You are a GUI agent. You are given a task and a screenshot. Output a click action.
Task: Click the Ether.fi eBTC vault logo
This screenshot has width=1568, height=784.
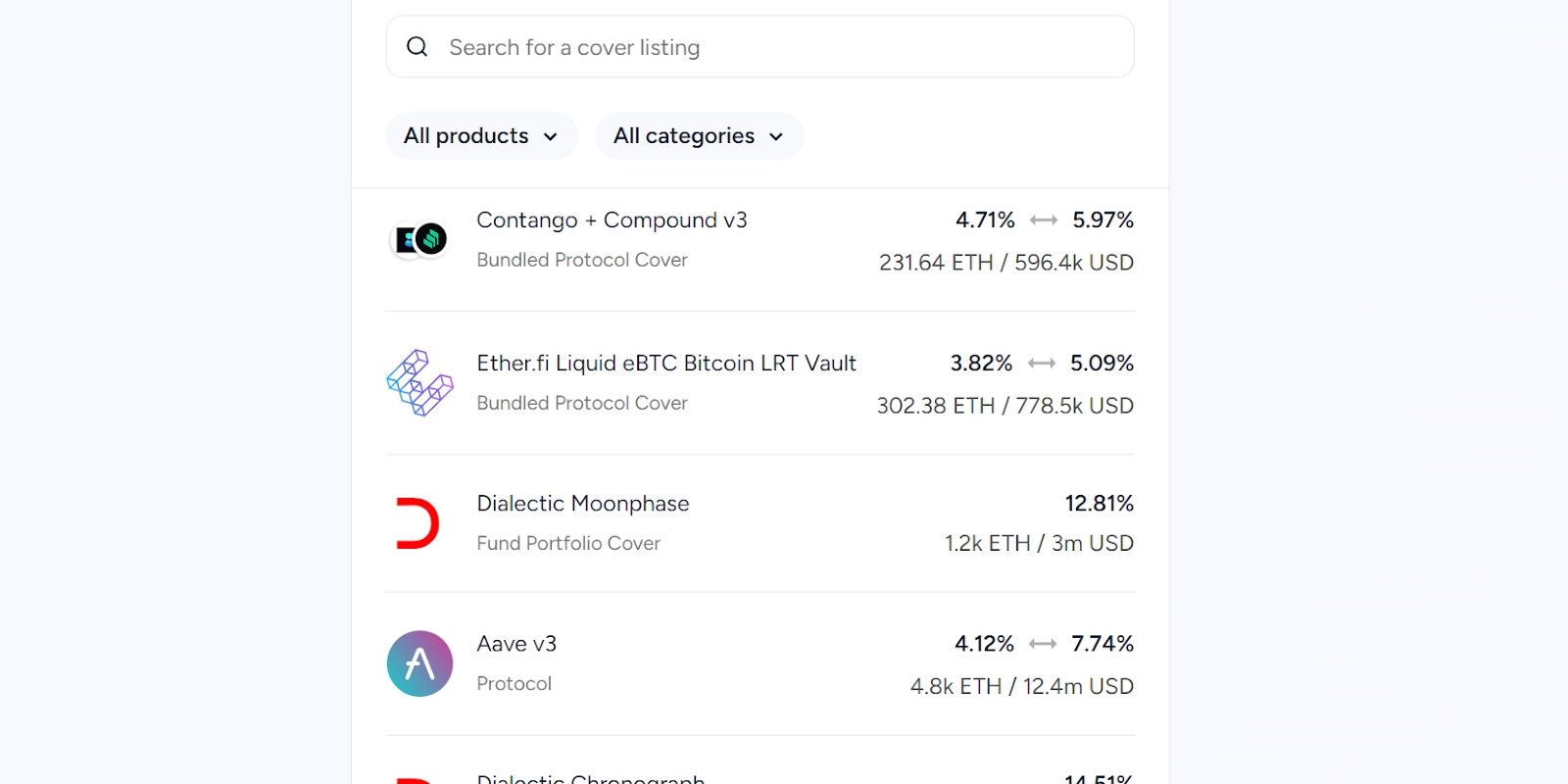[x=419, y=383]
